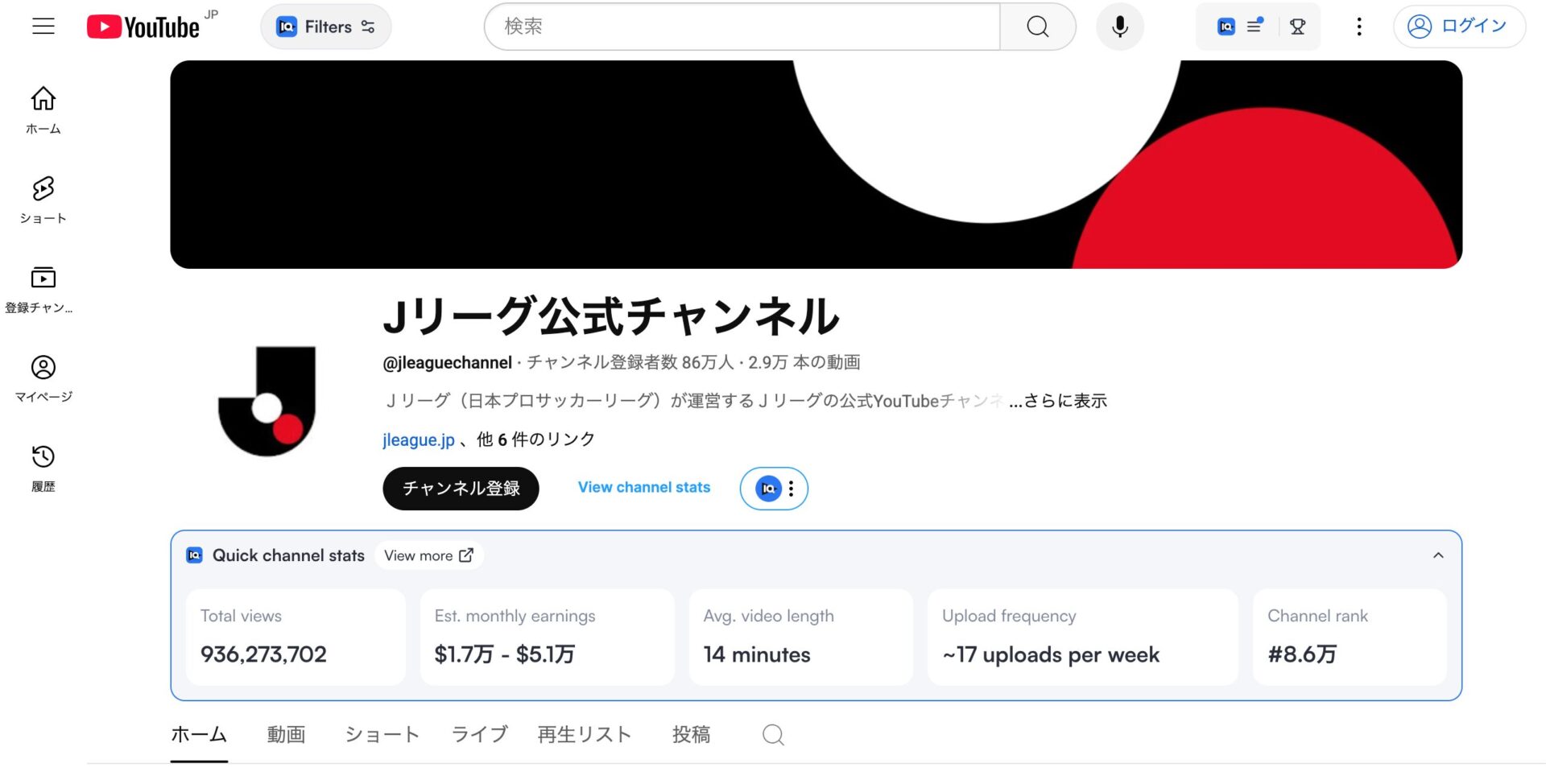
Task: Open History in the sidebar
Action: [x=43, y=468]
